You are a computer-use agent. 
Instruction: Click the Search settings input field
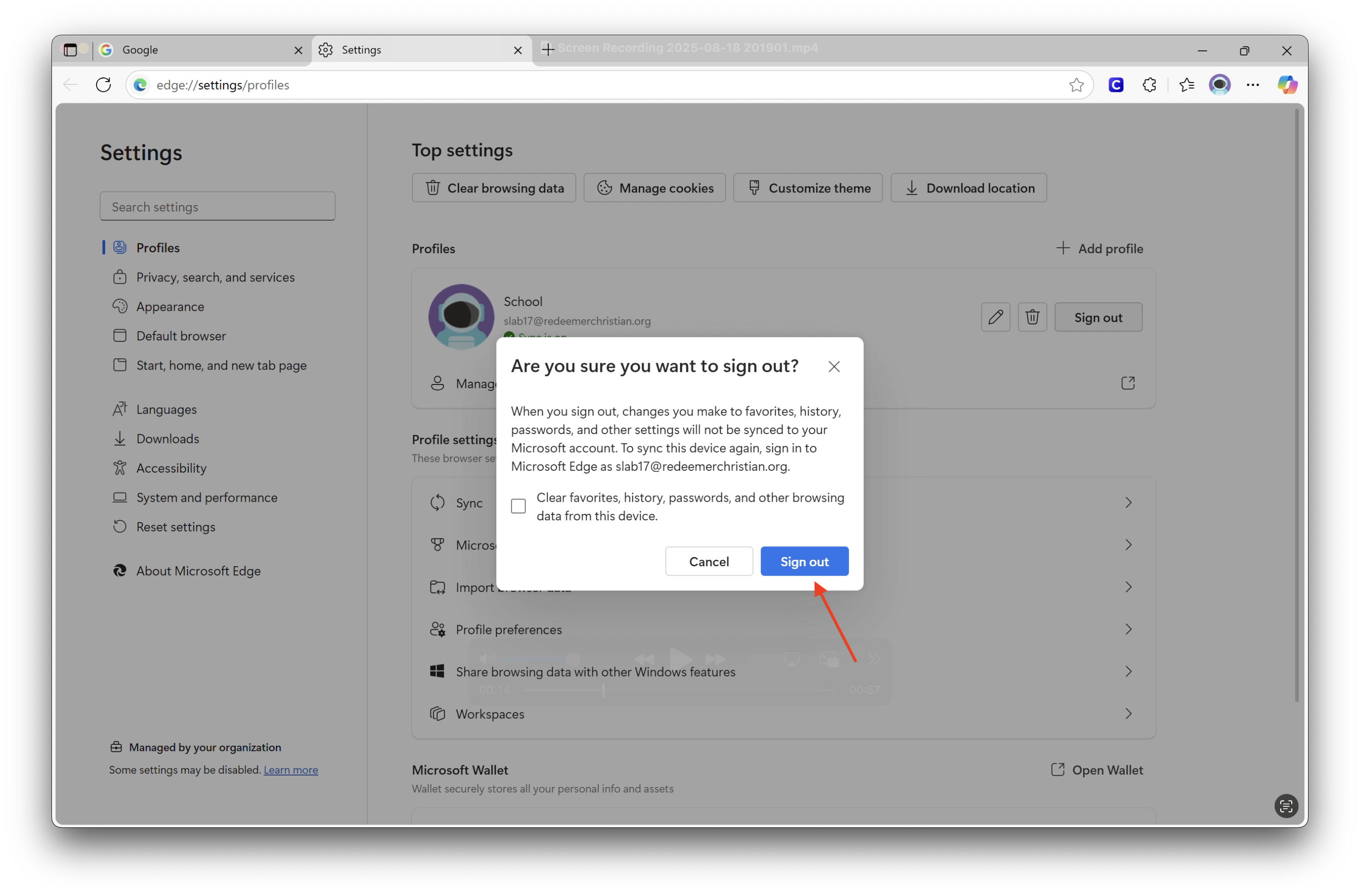coord(217,207)
